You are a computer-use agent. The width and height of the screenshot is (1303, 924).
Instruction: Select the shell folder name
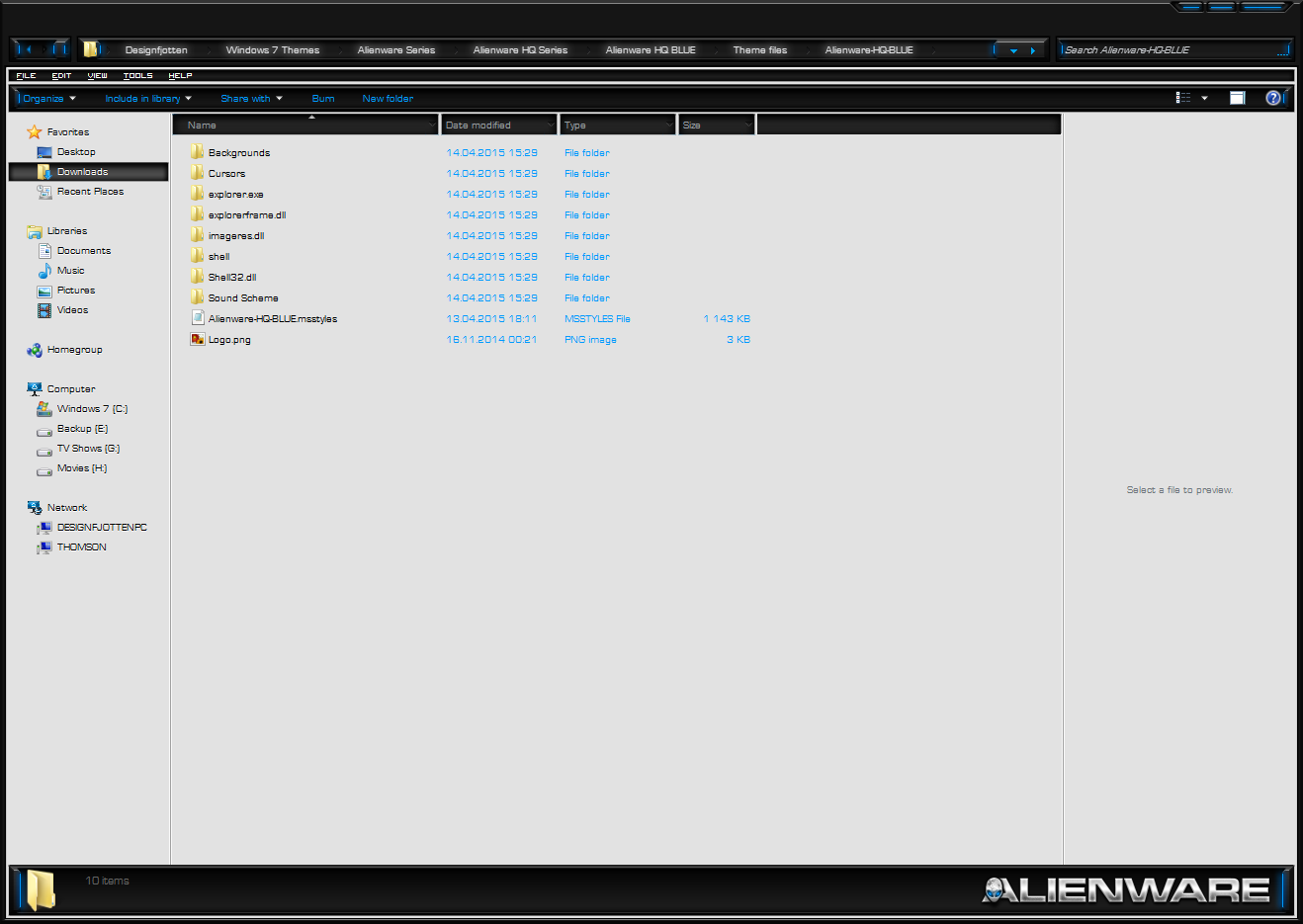click(218, 257)
